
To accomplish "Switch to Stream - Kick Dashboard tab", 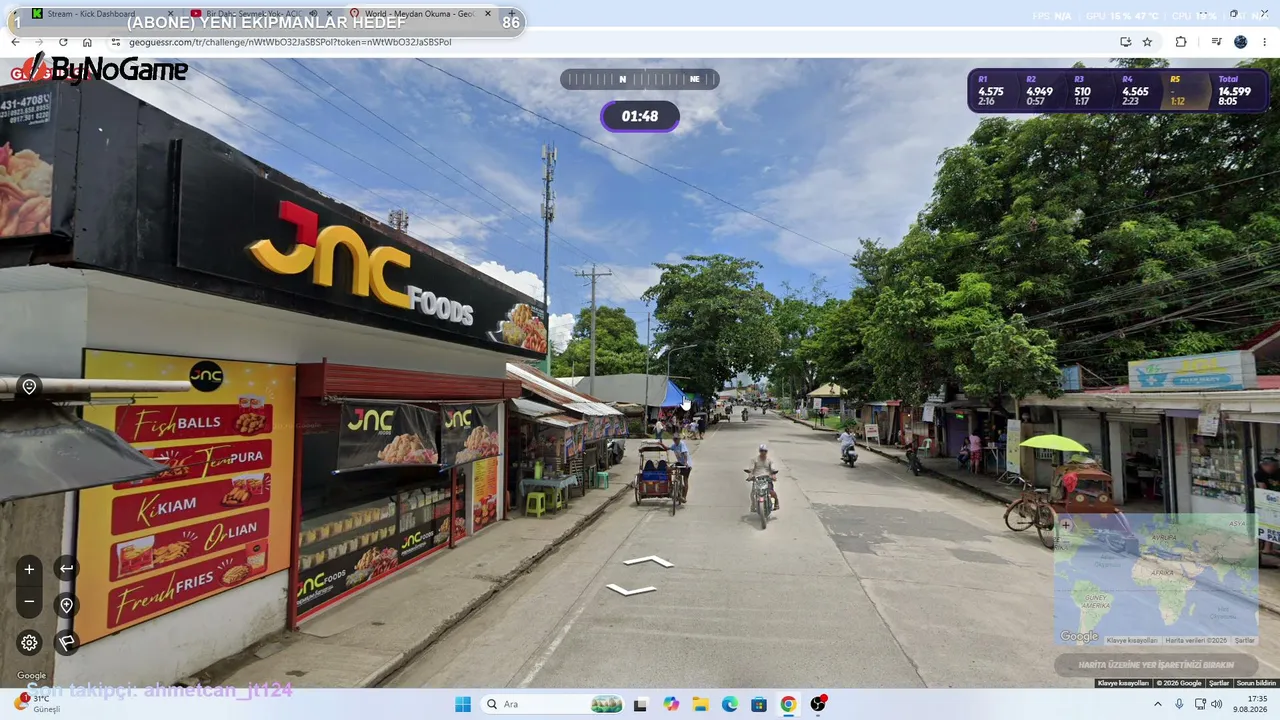I will pos(100,14).
